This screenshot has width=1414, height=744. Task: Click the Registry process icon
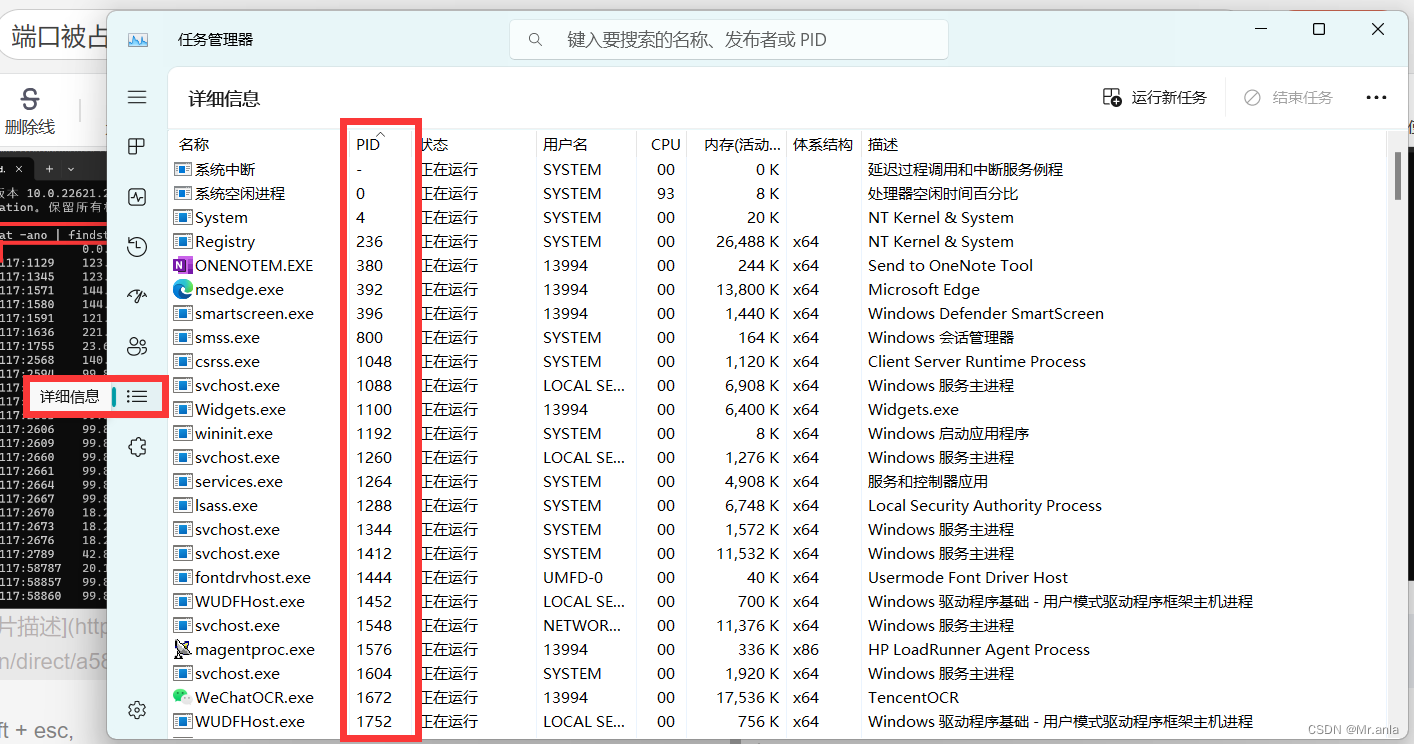(x=183, y=241)
